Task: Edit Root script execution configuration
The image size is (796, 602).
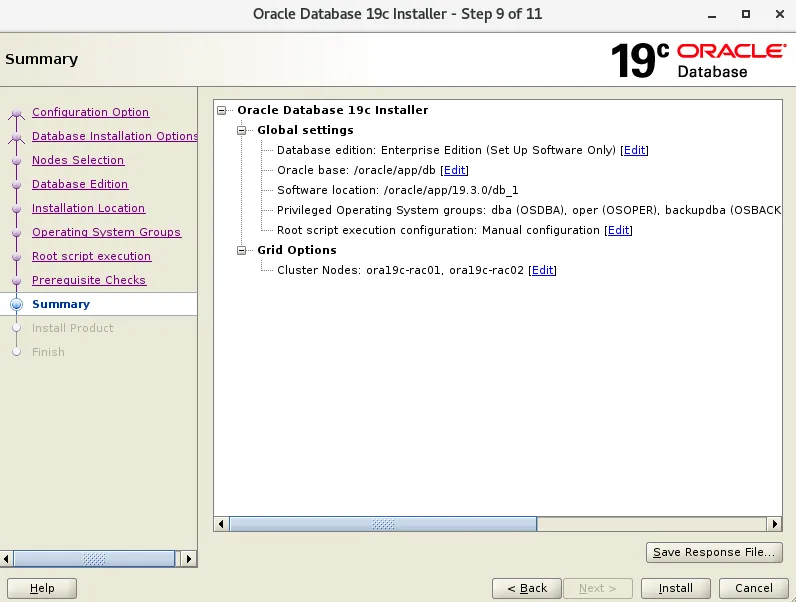Action: (618, 230)
